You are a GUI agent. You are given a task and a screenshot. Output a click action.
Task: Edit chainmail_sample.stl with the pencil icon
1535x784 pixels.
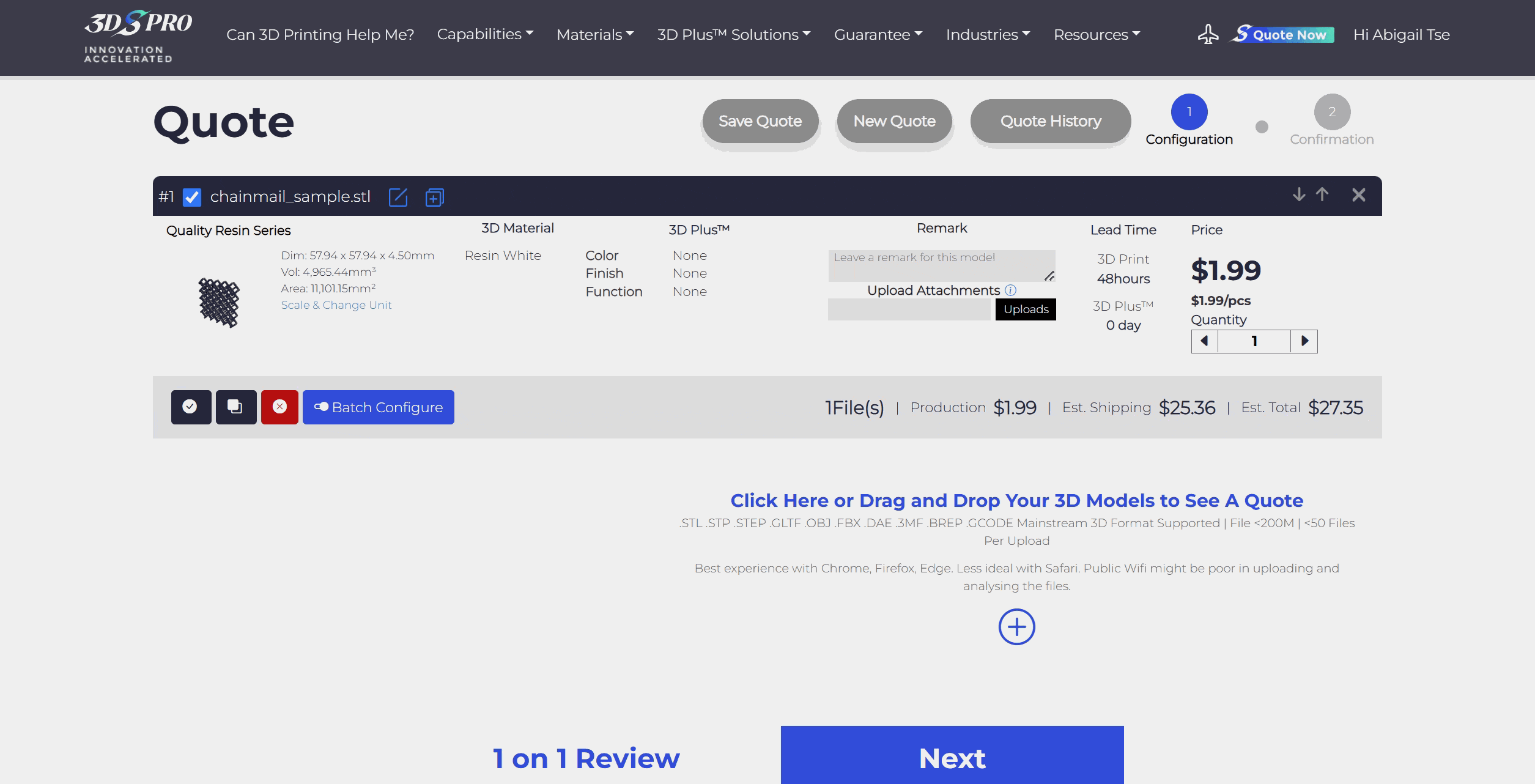coord(398,197)
